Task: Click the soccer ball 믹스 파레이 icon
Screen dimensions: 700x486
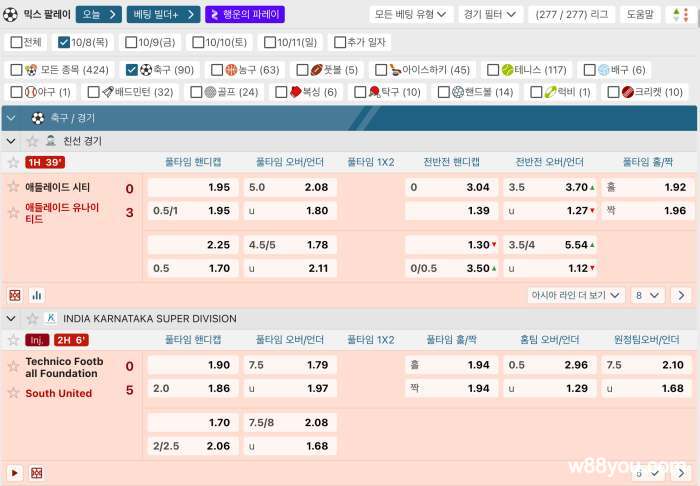Action: [x=10, y=15]
